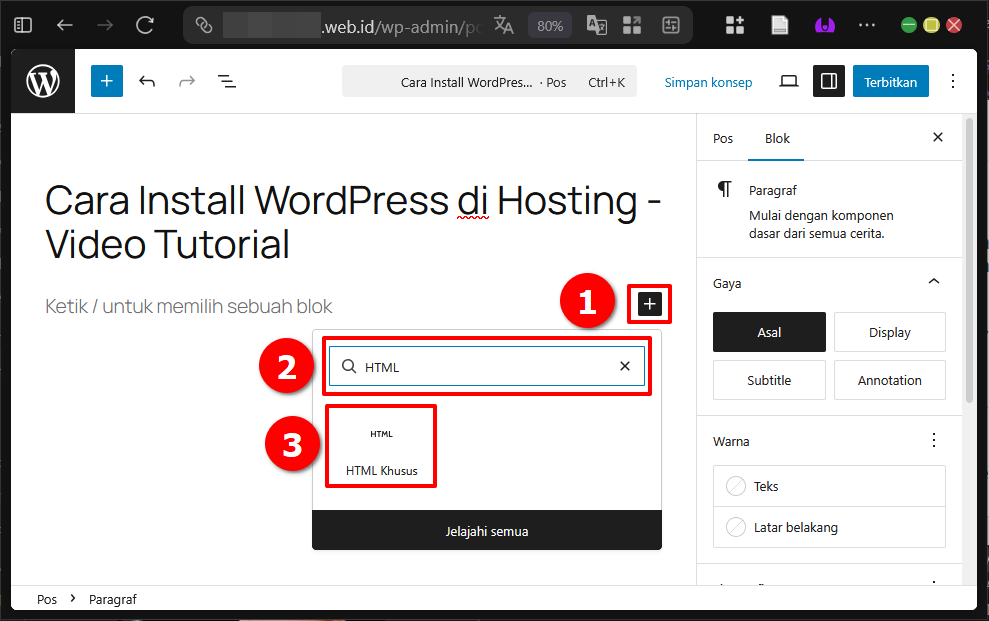Viewport: 989px width, 621px height.
Task: Select the Annotation style variation
Action: click(x=889, y=380)
